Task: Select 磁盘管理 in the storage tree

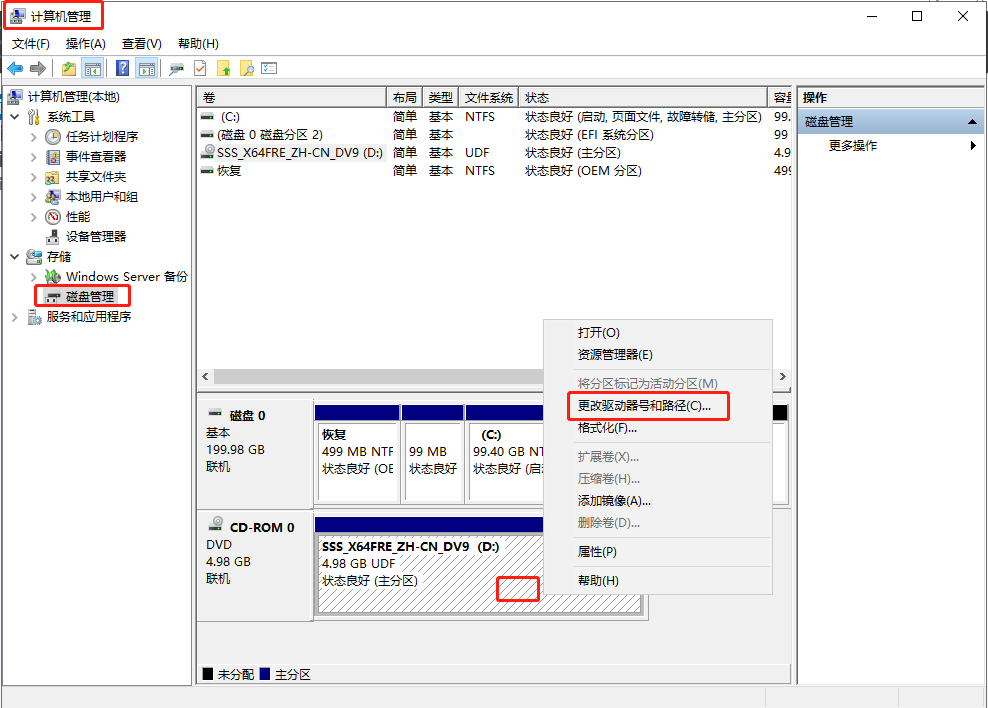Action: pyautogui.click(x=90, y=297)
